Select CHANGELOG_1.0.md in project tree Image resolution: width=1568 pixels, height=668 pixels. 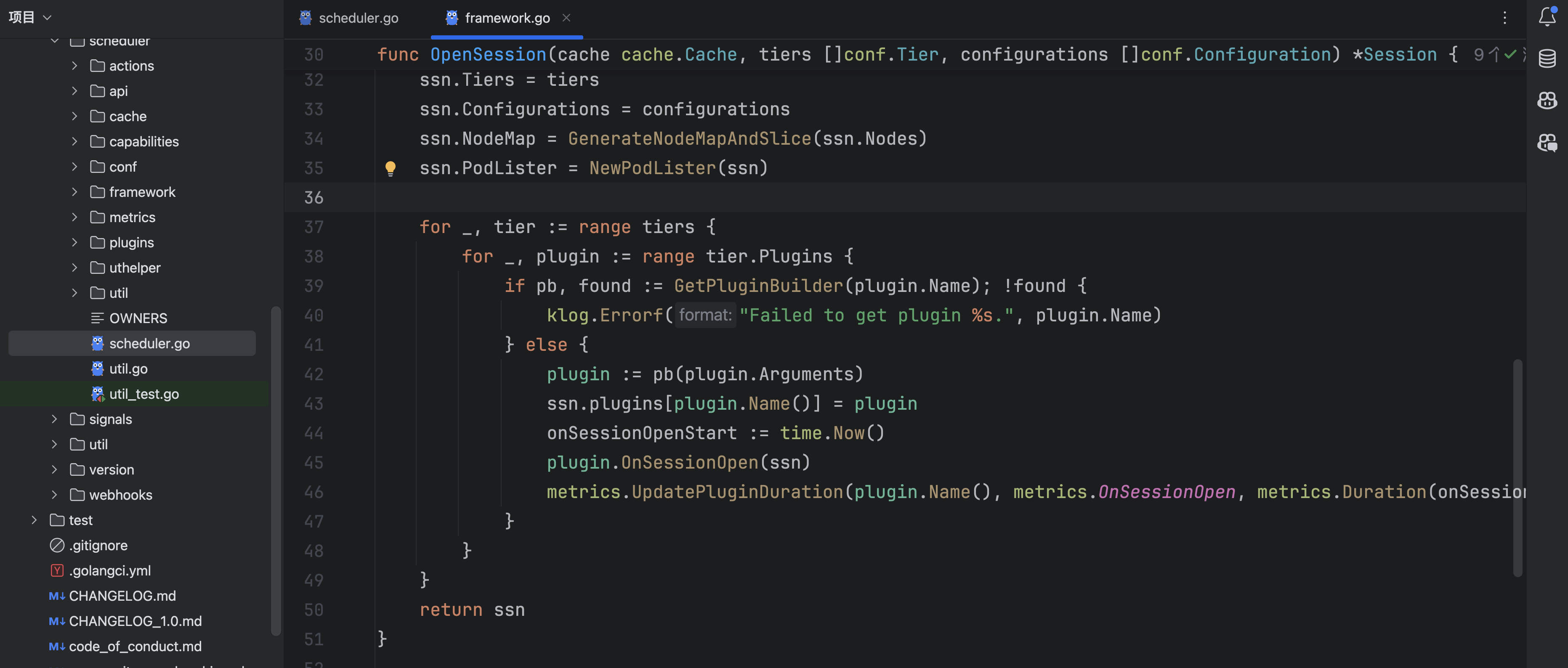[x=135, y=621]
